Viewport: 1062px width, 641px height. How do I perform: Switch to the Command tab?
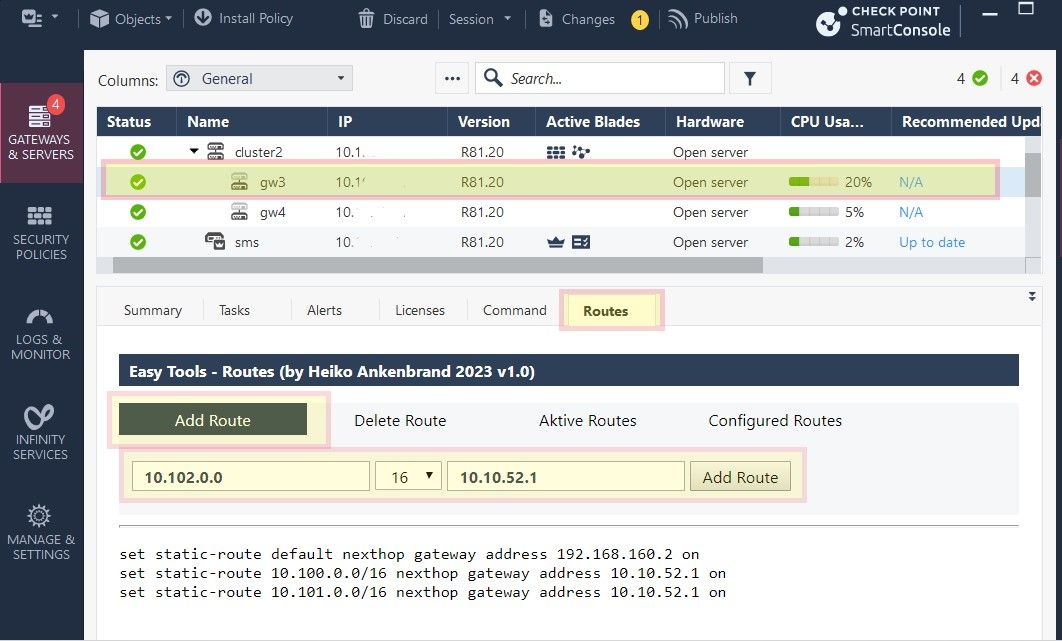(x=514, y=310)
